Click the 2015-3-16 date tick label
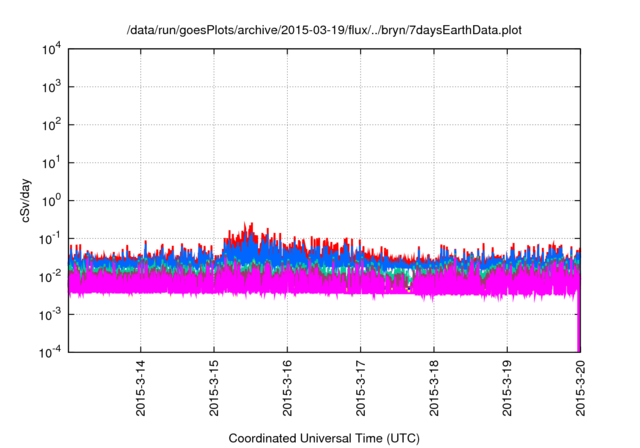 click(287, 388)
